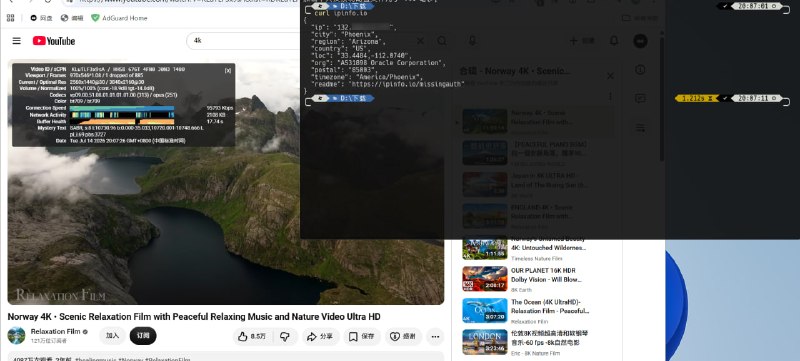Click the Connection Speed graph in stats overlay
Image resolution: width=800 pixels, height=361 pixels.
click(x=121, y=108)
